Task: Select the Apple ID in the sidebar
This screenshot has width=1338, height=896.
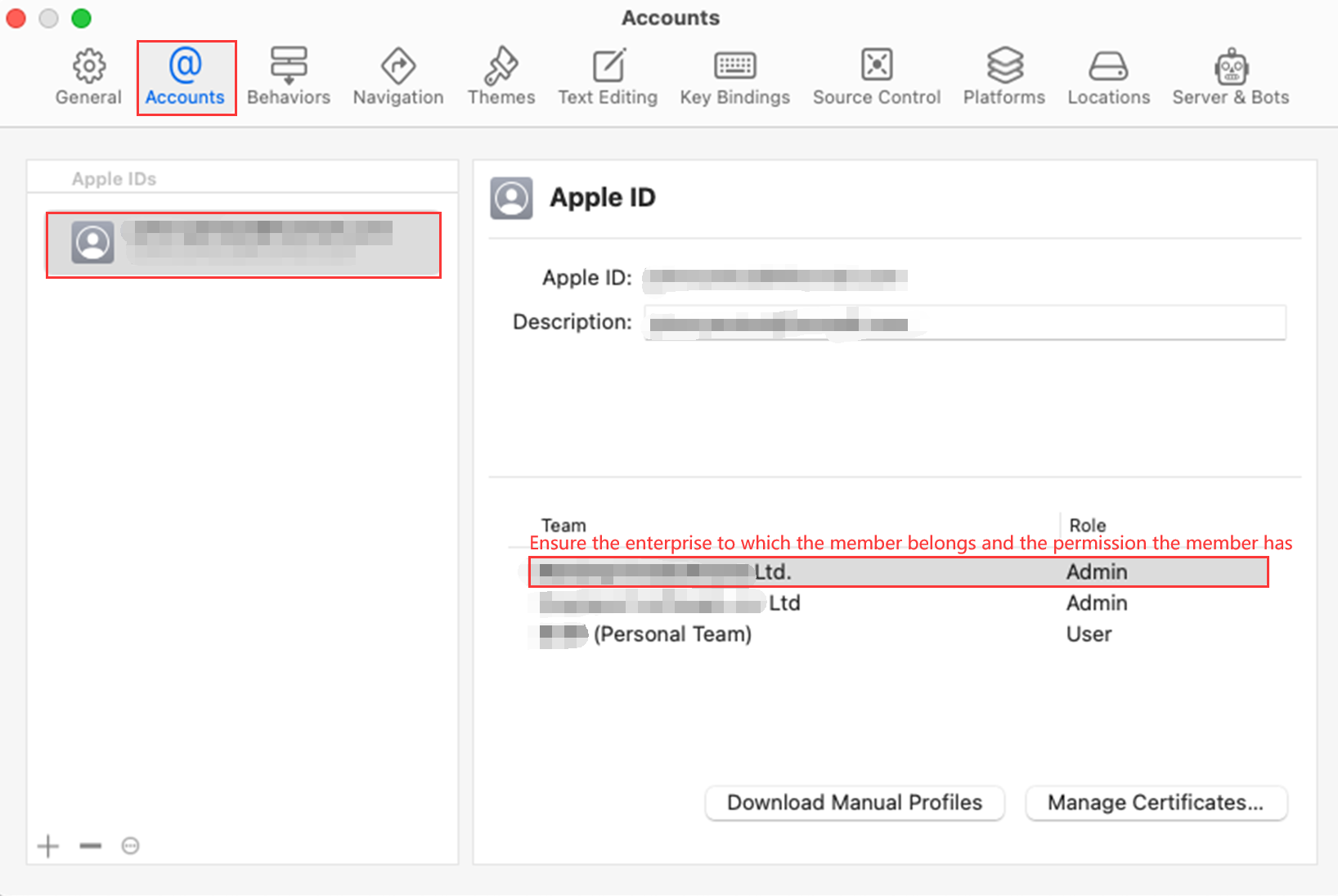Action: coord(243,244)
